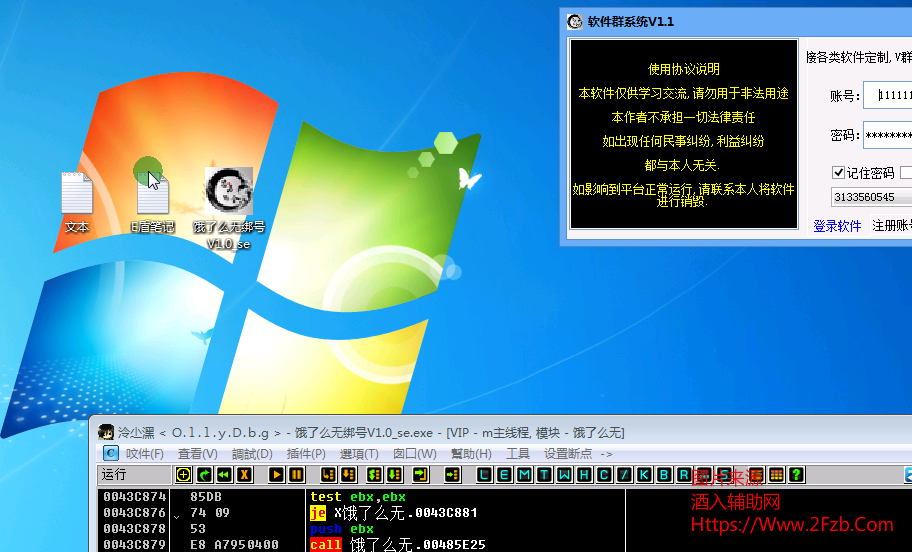
Task: Select the 'call 饿了么无.00485E25' instruction
Action: (x=398, y=544)
